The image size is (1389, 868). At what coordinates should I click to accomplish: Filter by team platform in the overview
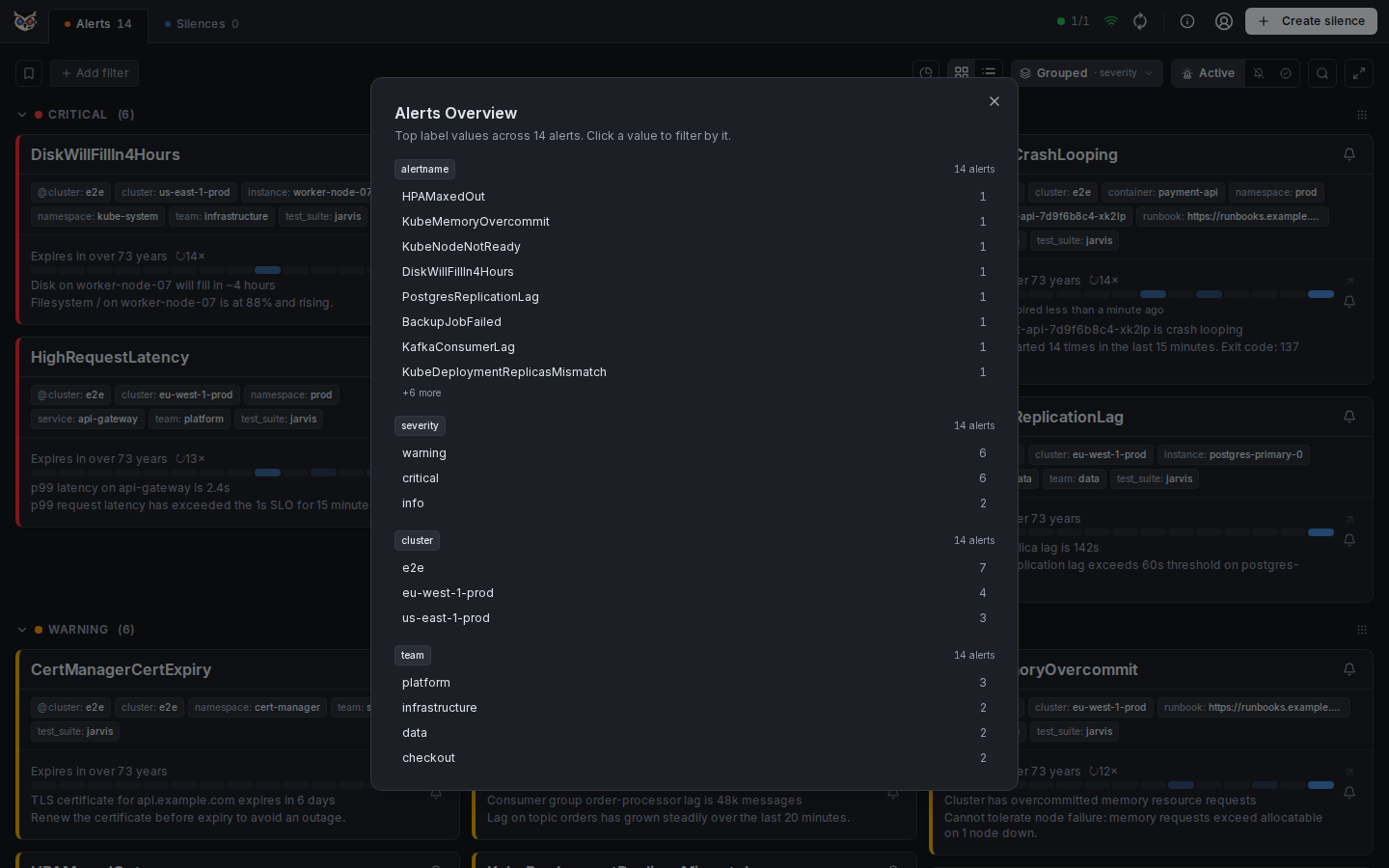pyautogui.click(x=694, y=683)
